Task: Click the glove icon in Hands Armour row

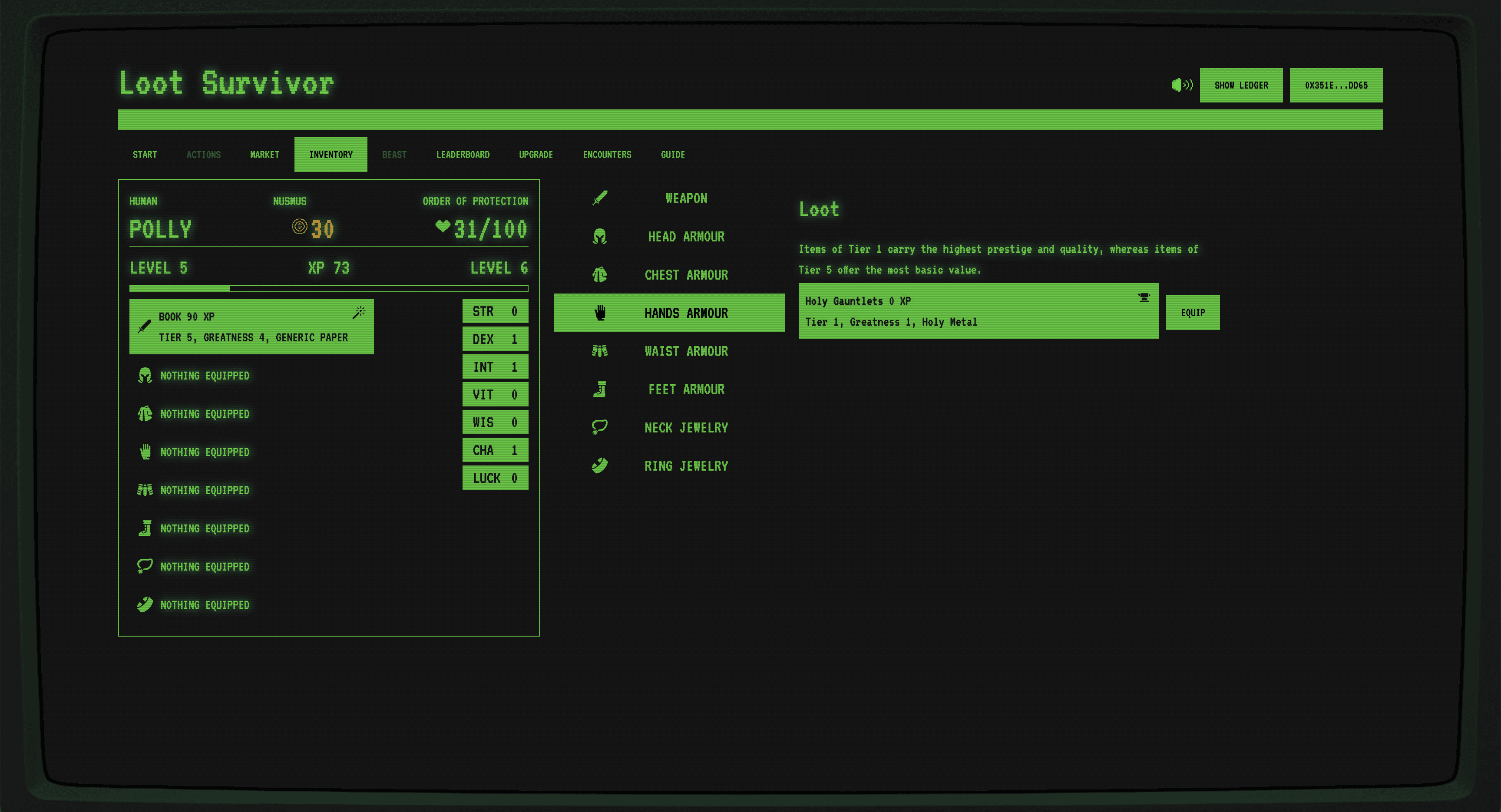Action: coord(600,313)
